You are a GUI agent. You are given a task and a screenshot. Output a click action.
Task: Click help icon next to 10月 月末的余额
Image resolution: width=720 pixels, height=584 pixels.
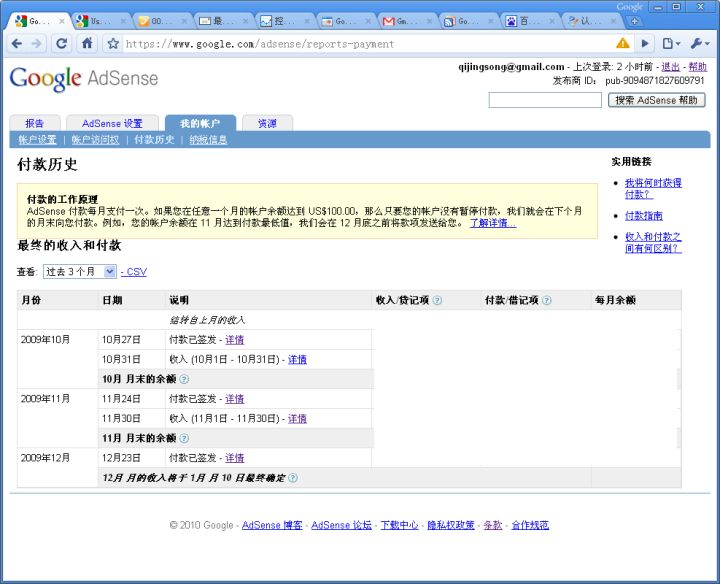184,379
